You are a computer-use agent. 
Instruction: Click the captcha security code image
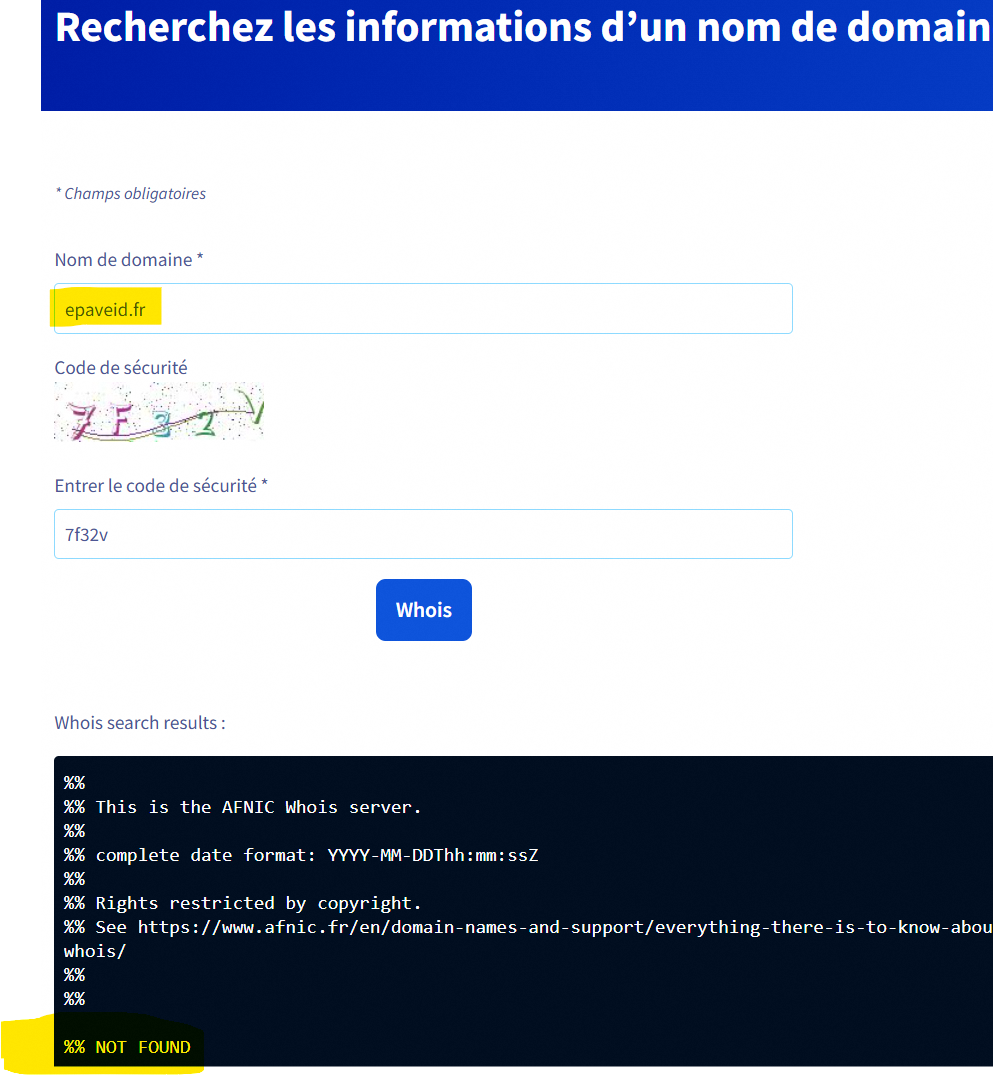160,412
